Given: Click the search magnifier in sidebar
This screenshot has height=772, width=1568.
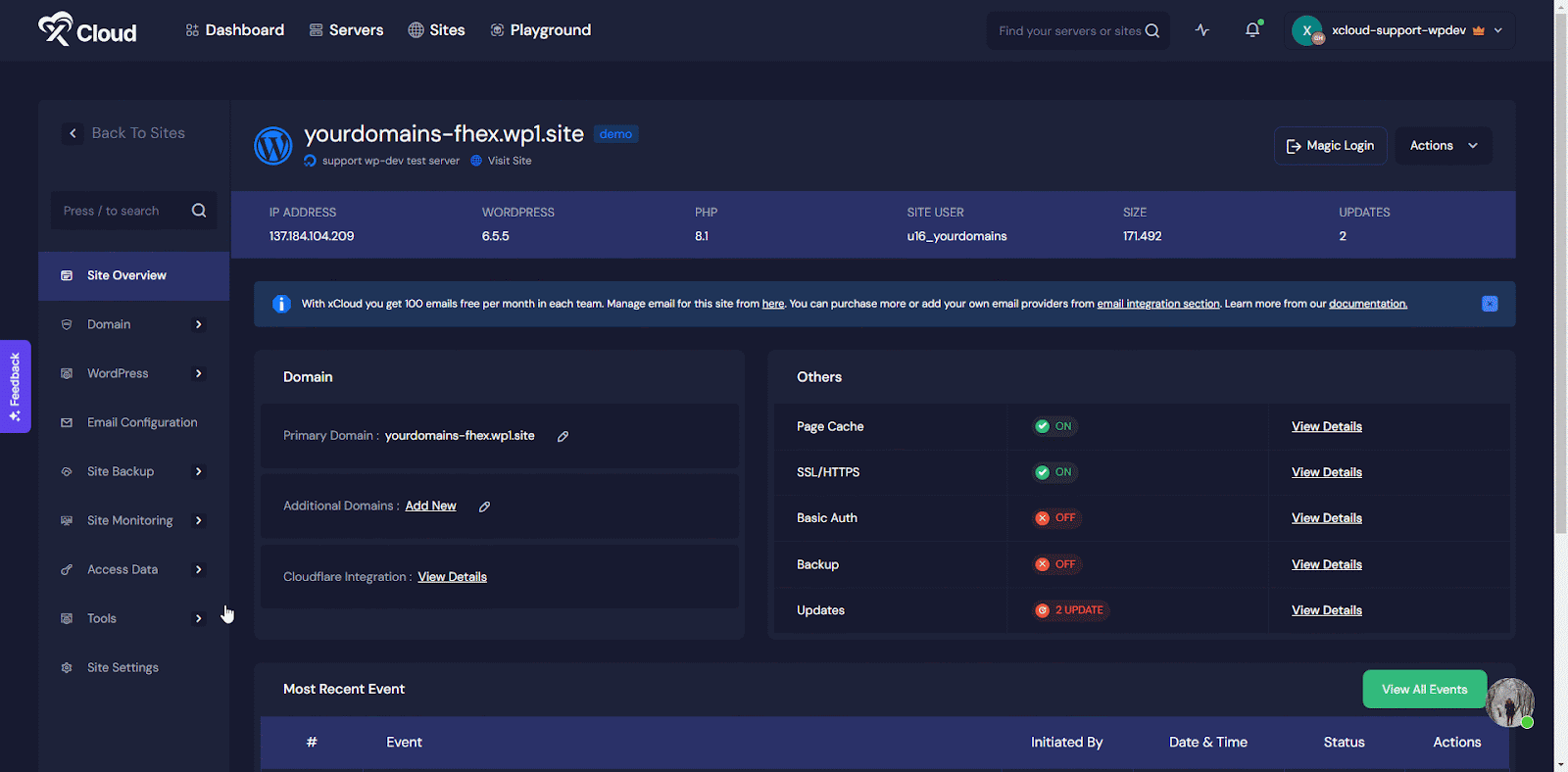Looking at the screenshot, I should tap(199, 211).
